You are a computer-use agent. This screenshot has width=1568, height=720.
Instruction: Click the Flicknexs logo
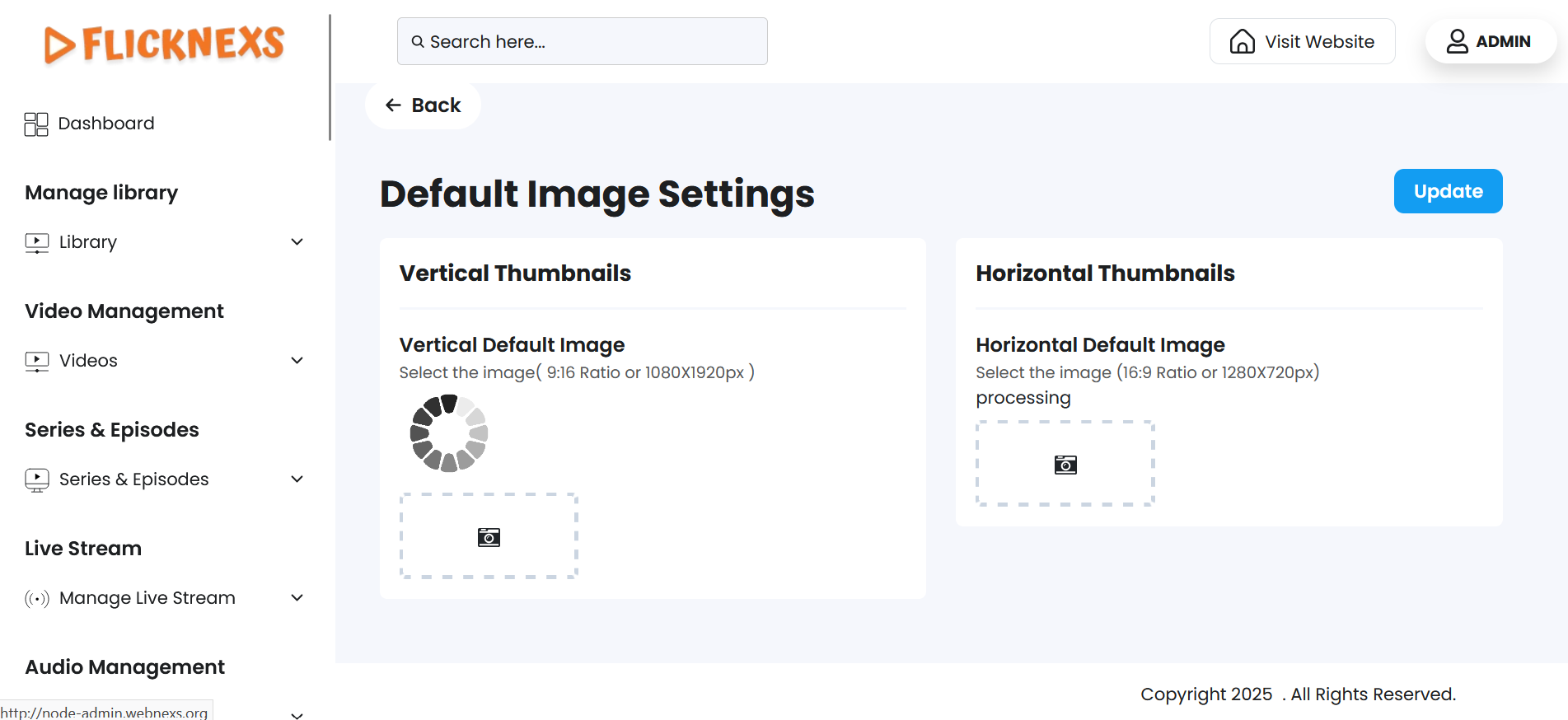[164, 44]
